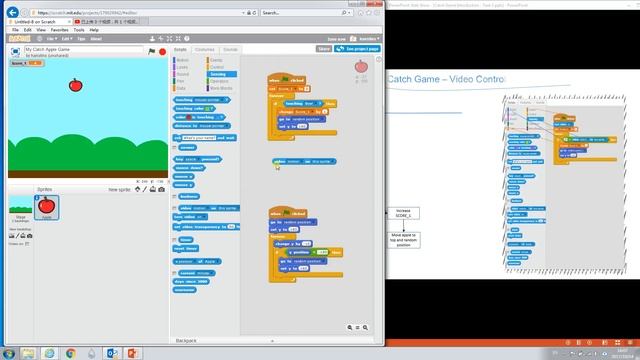The width and height of the screenshot is (640, 360).
Task: Go back with browser back arrow
Action: tap(13, 12)
